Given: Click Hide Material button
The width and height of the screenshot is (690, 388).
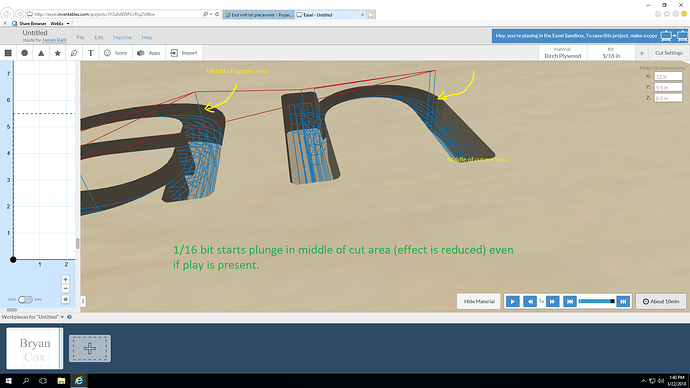Looking at the screenshot, I should click(x=479, y=301).
